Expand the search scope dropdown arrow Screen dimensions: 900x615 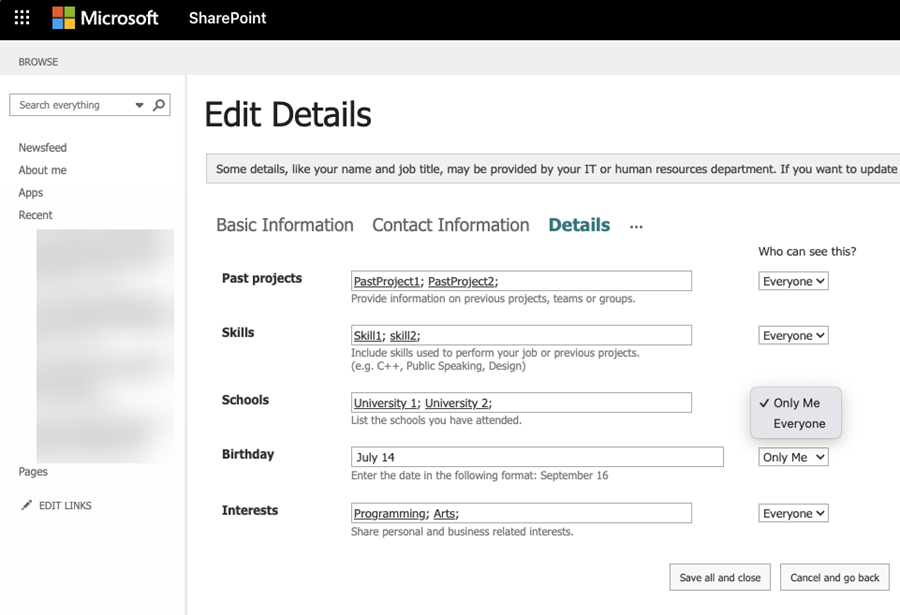[x=139, y=105]
